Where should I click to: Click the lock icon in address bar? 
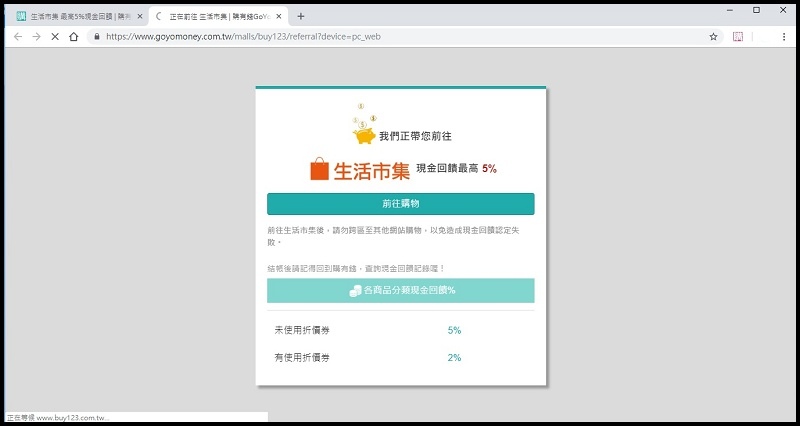96,36
